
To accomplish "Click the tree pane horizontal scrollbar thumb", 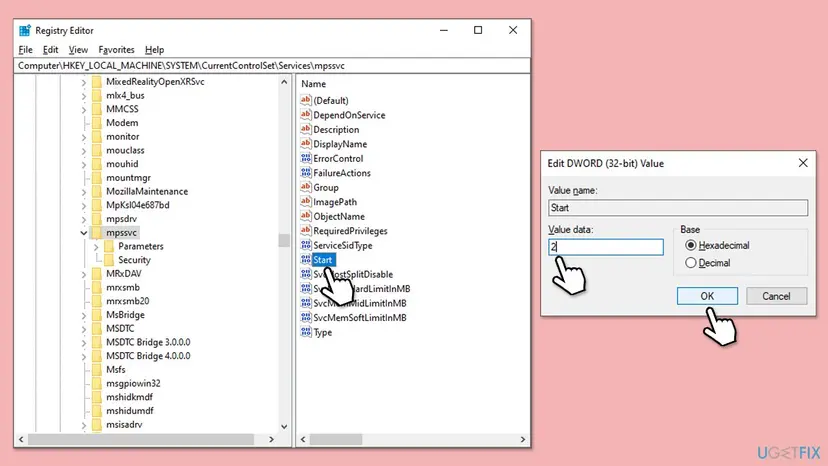I will coord(141,439).
